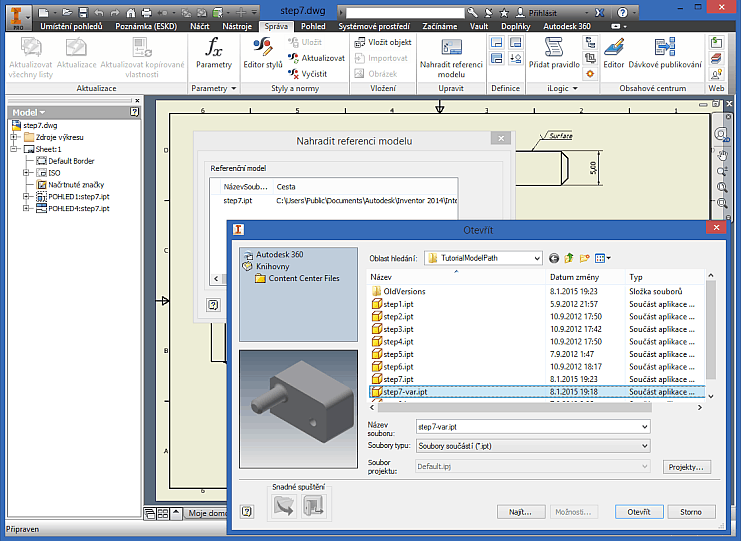
Task: Click the part preview thumbnail
Action: click(x=298, y=409)
